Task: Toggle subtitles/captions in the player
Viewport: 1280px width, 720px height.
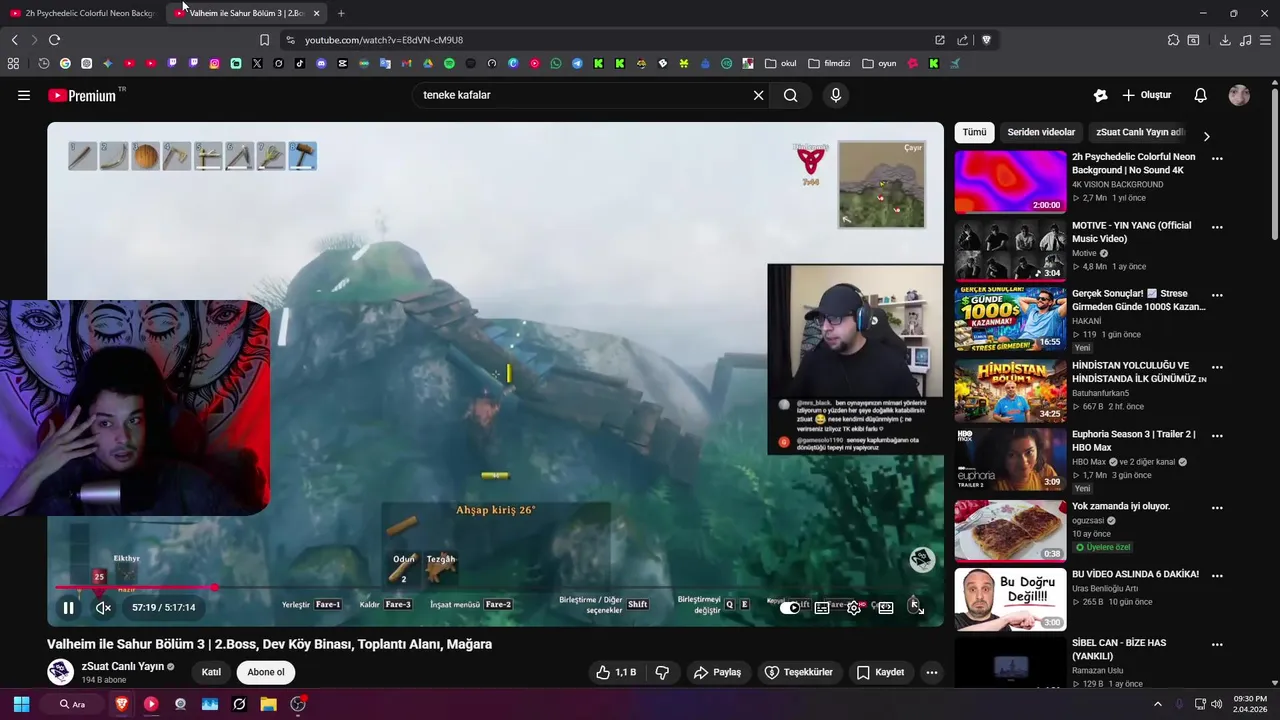Action: [822, 608]
